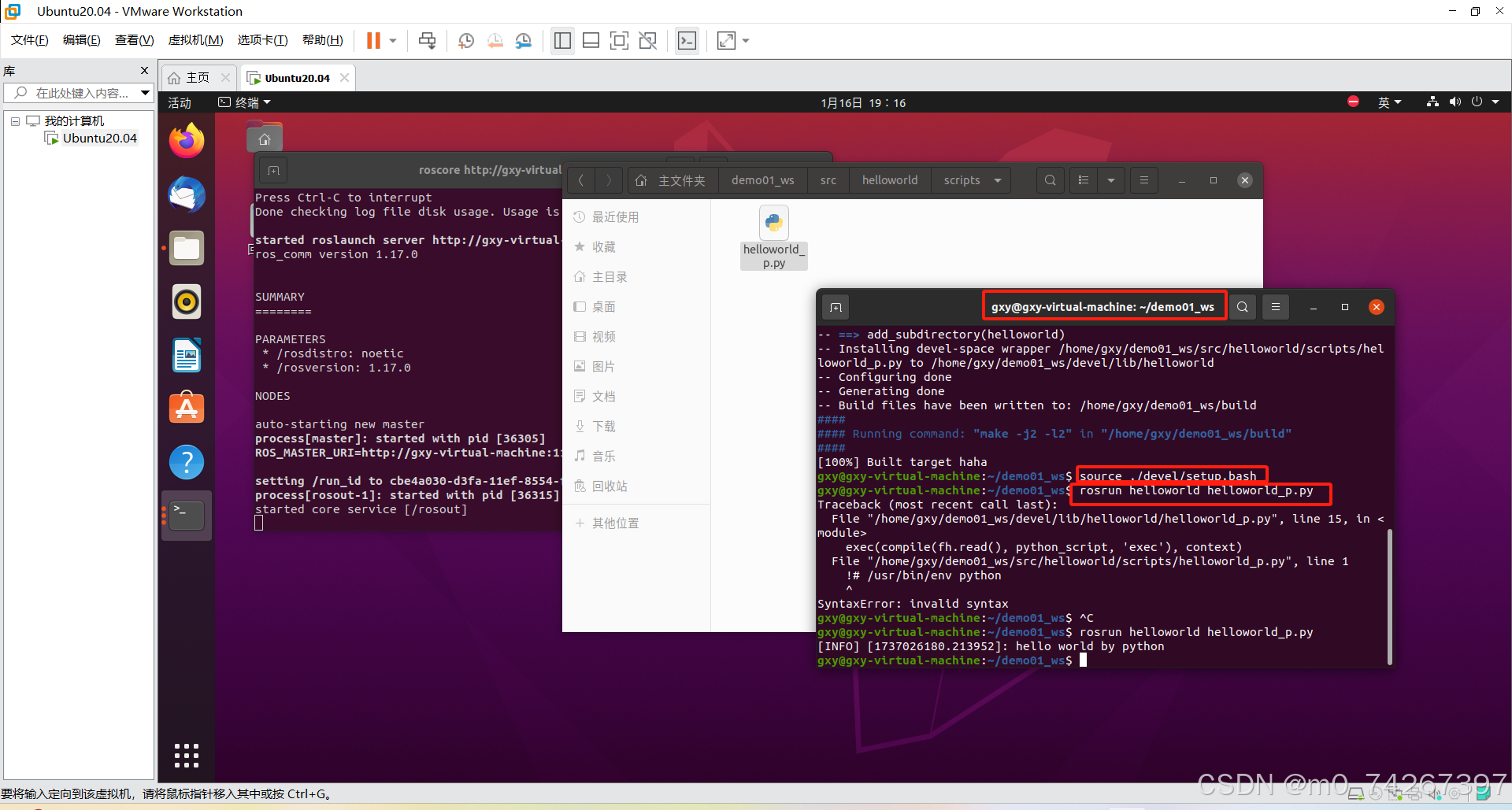Go back in the file manager
This screenshot has width=1512, height=810.
(581, 180)
